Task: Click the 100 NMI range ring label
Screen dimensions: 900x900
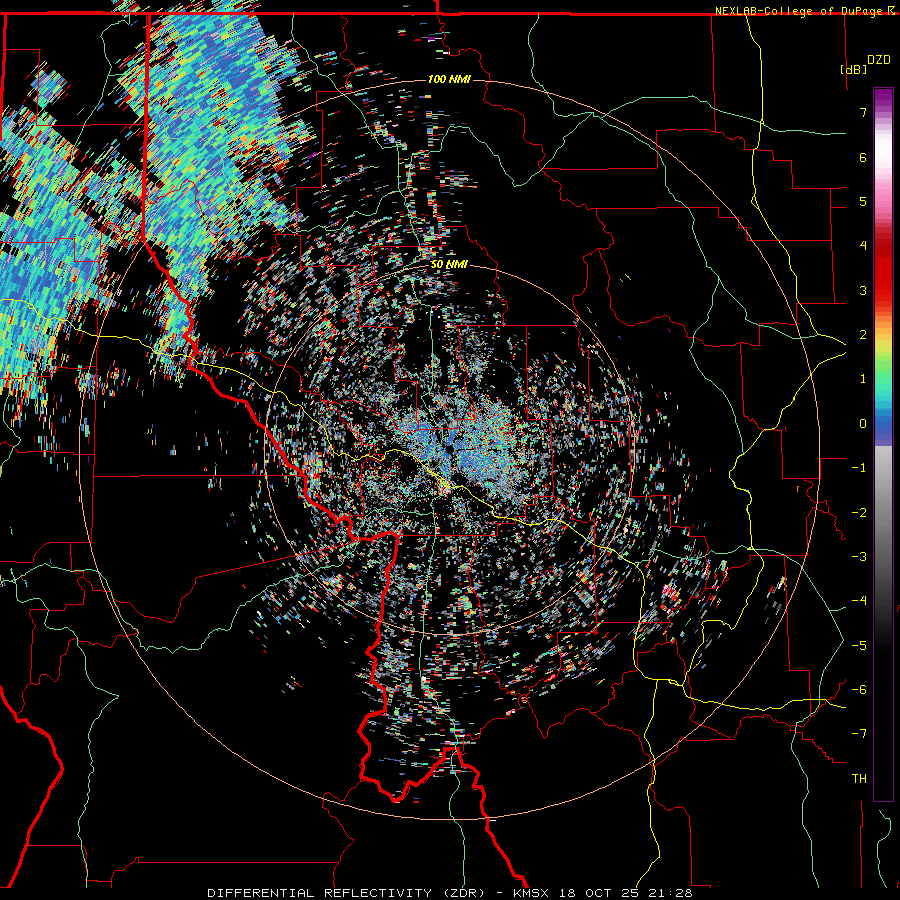Action: (449, 79)
